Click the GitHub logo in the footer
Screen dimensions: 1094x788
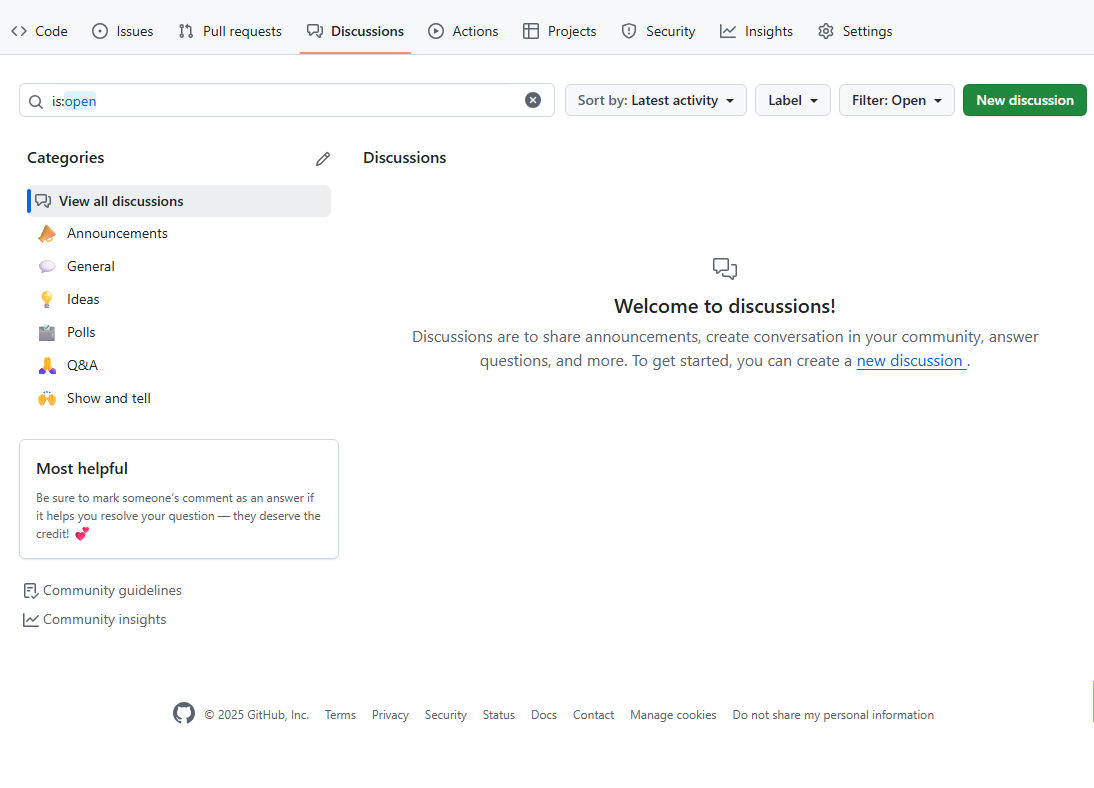[184, 714]
